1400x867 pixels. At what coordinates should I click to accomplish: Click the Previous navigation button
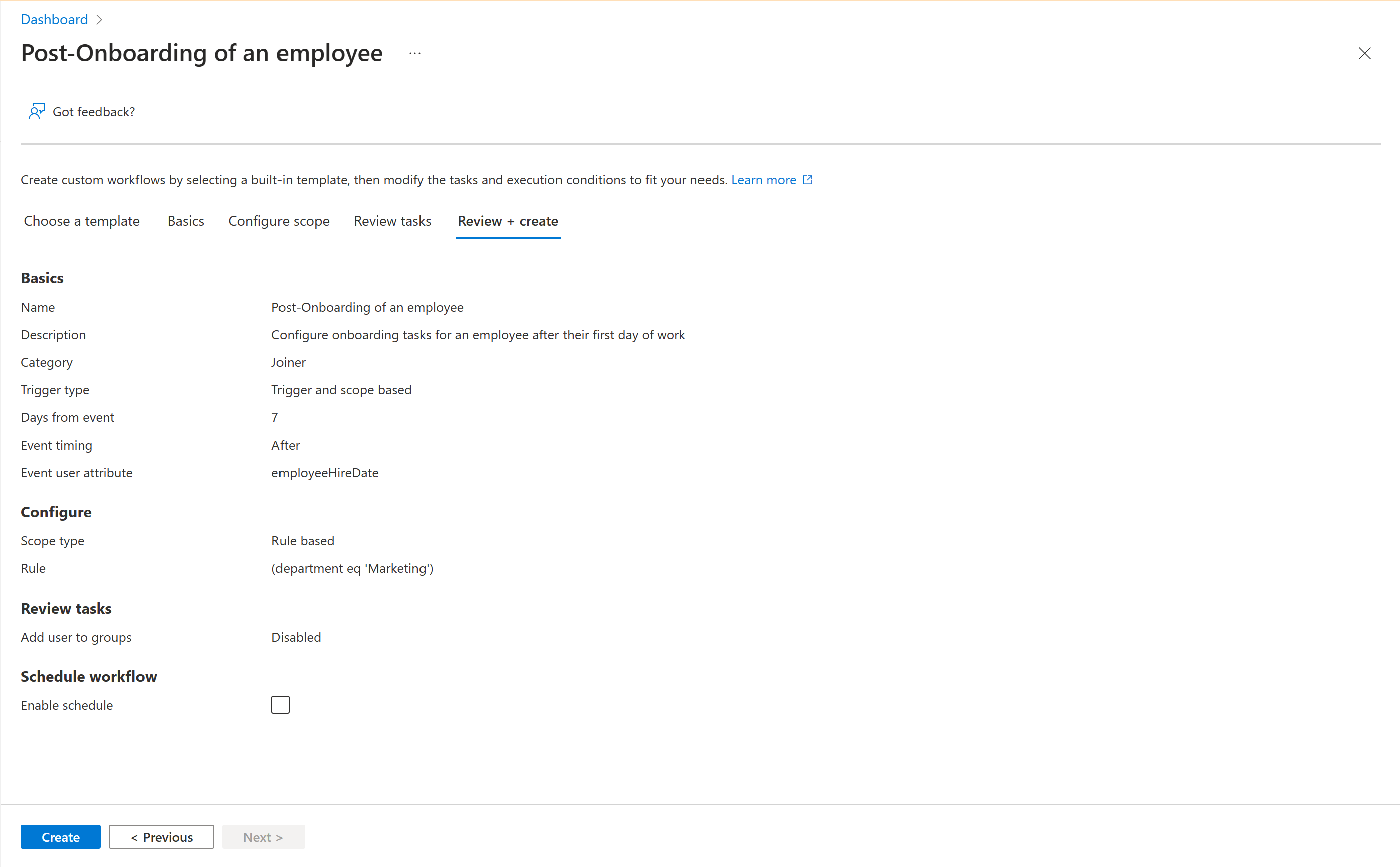click(162, 837)
